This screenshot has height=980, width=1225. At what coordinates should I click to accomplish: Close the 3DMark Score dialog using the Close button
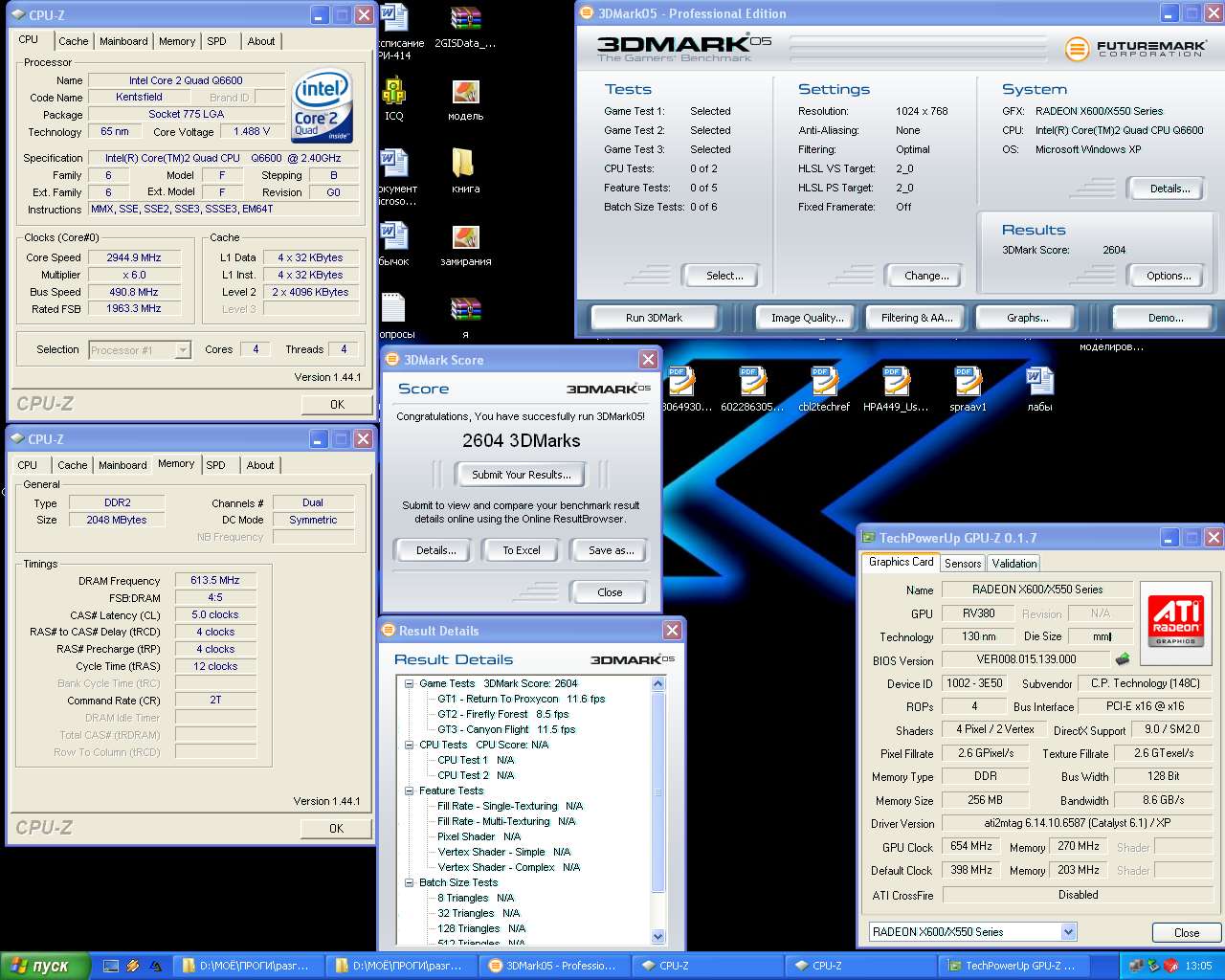tap(610, 592)
